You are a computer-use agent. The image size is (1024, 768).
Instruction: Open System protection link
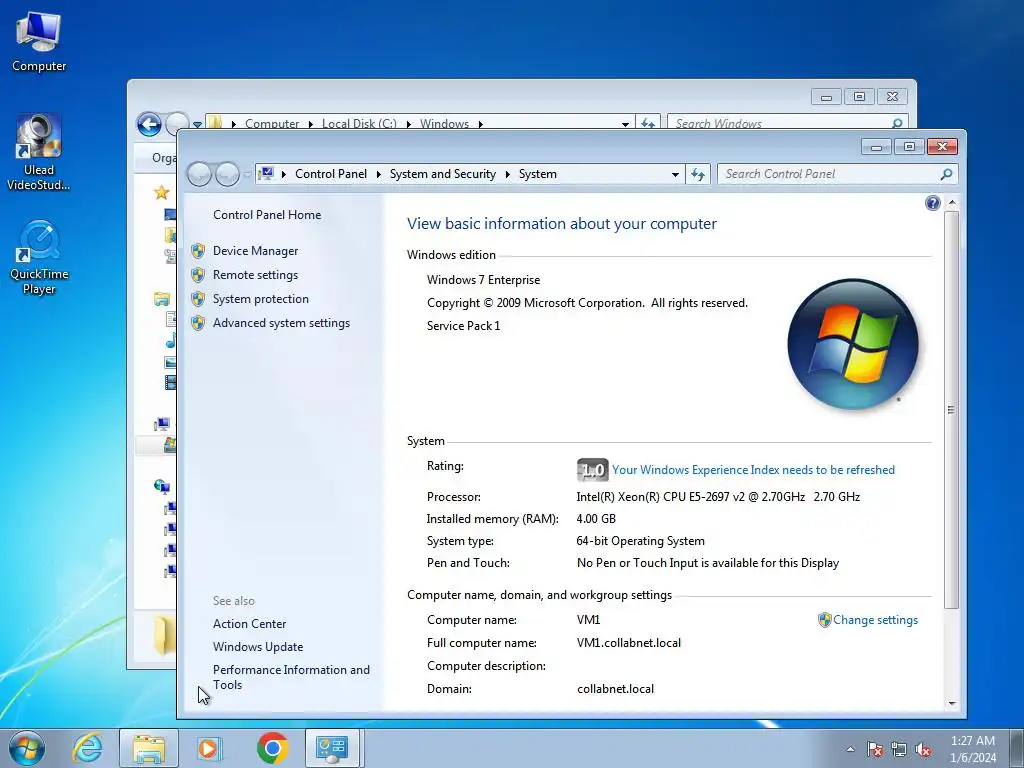[x=261, y=299]
